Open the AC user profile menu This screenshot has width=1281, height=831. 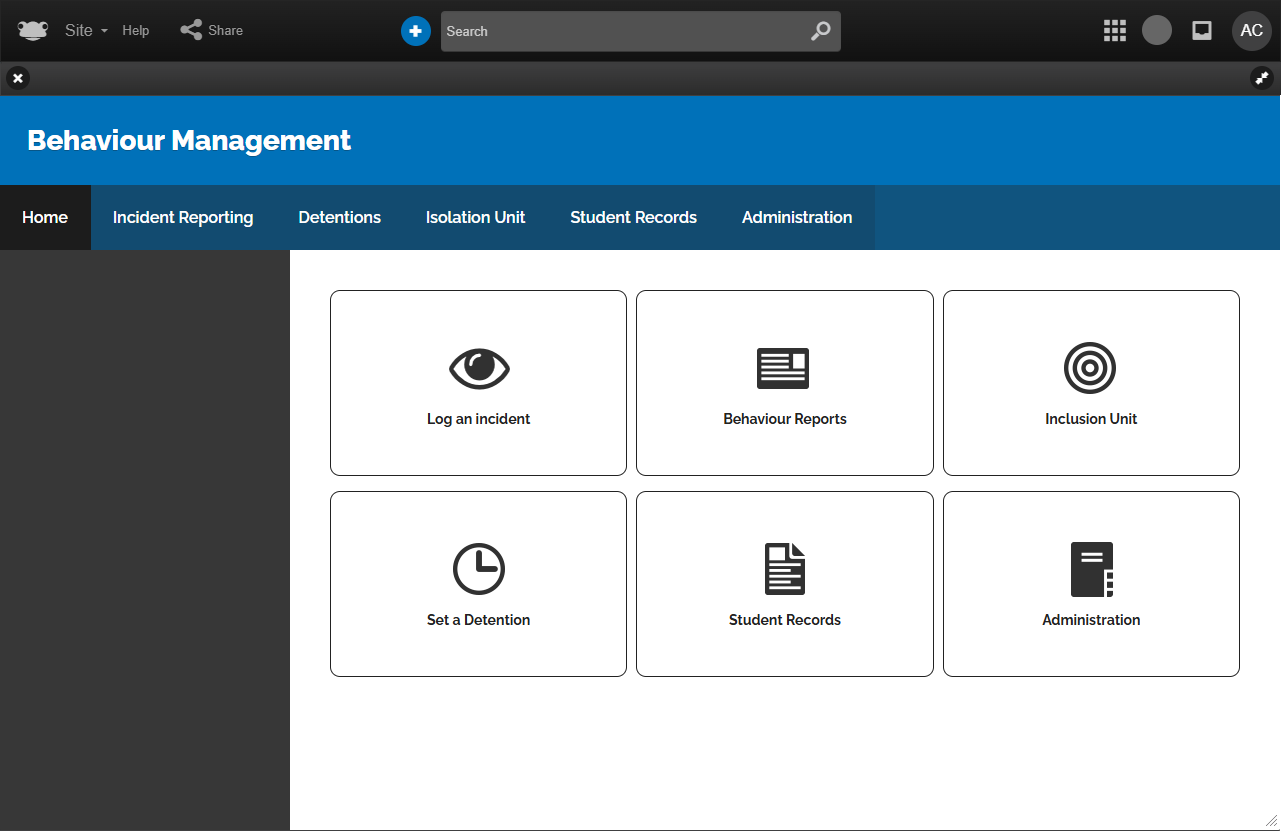(x=1251, y=31)
